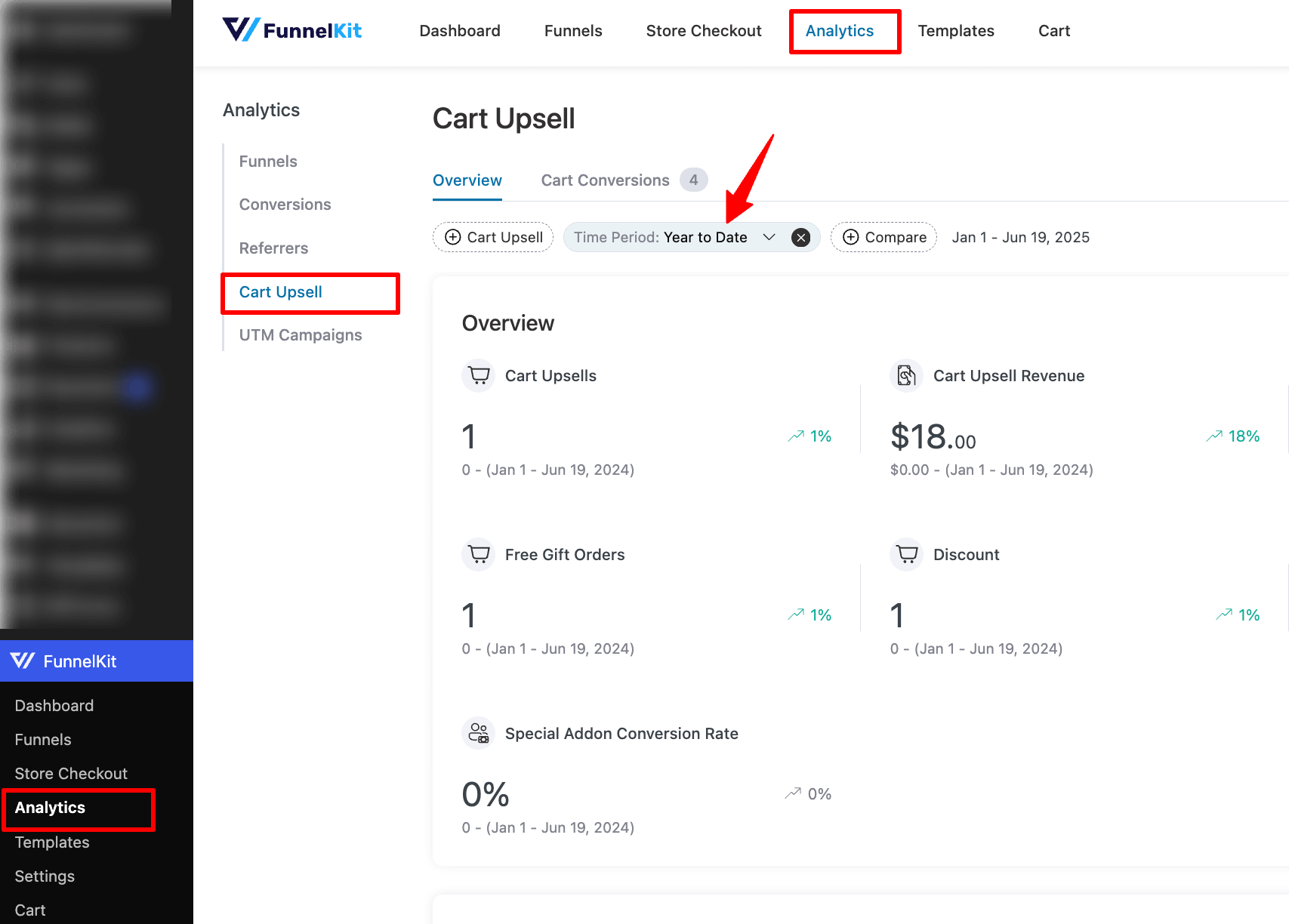
Task: Open Funnels in WordPress sidebar submenu
Action: pyautogui.click(x=43, y=740)
